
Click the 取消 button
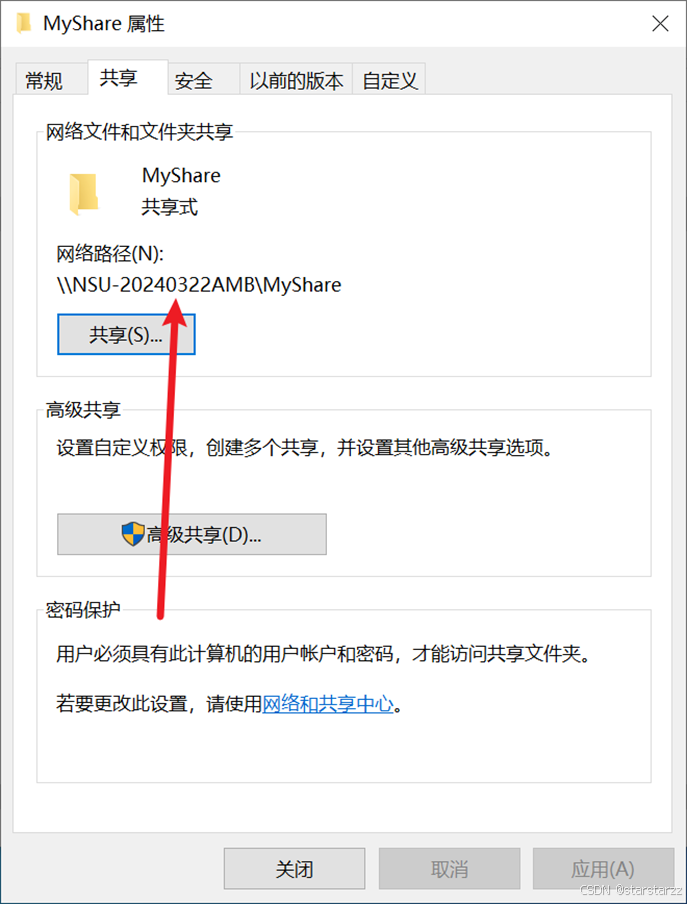(x=450, y=869)
